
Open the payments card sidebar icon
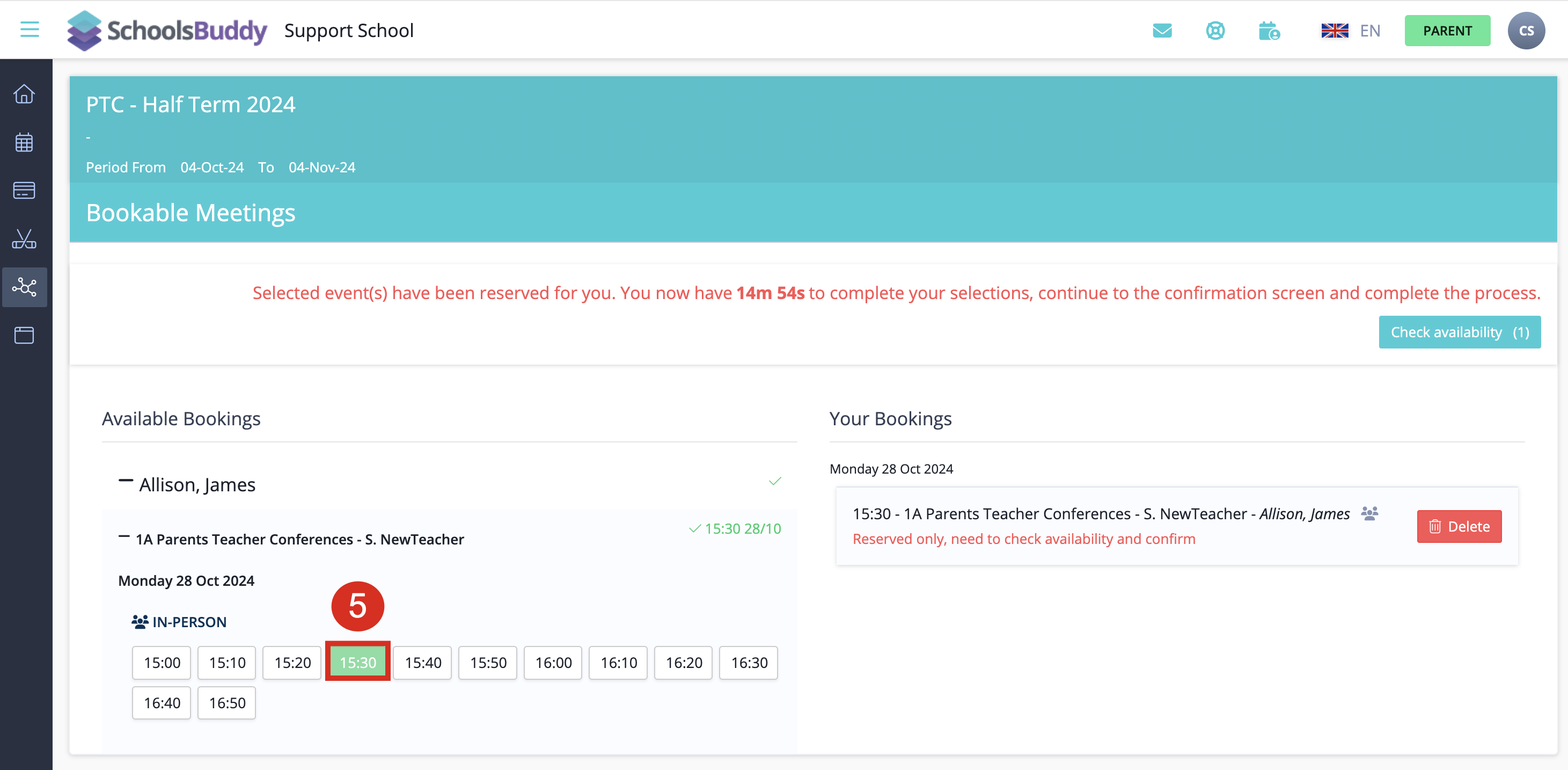[24, 190]
